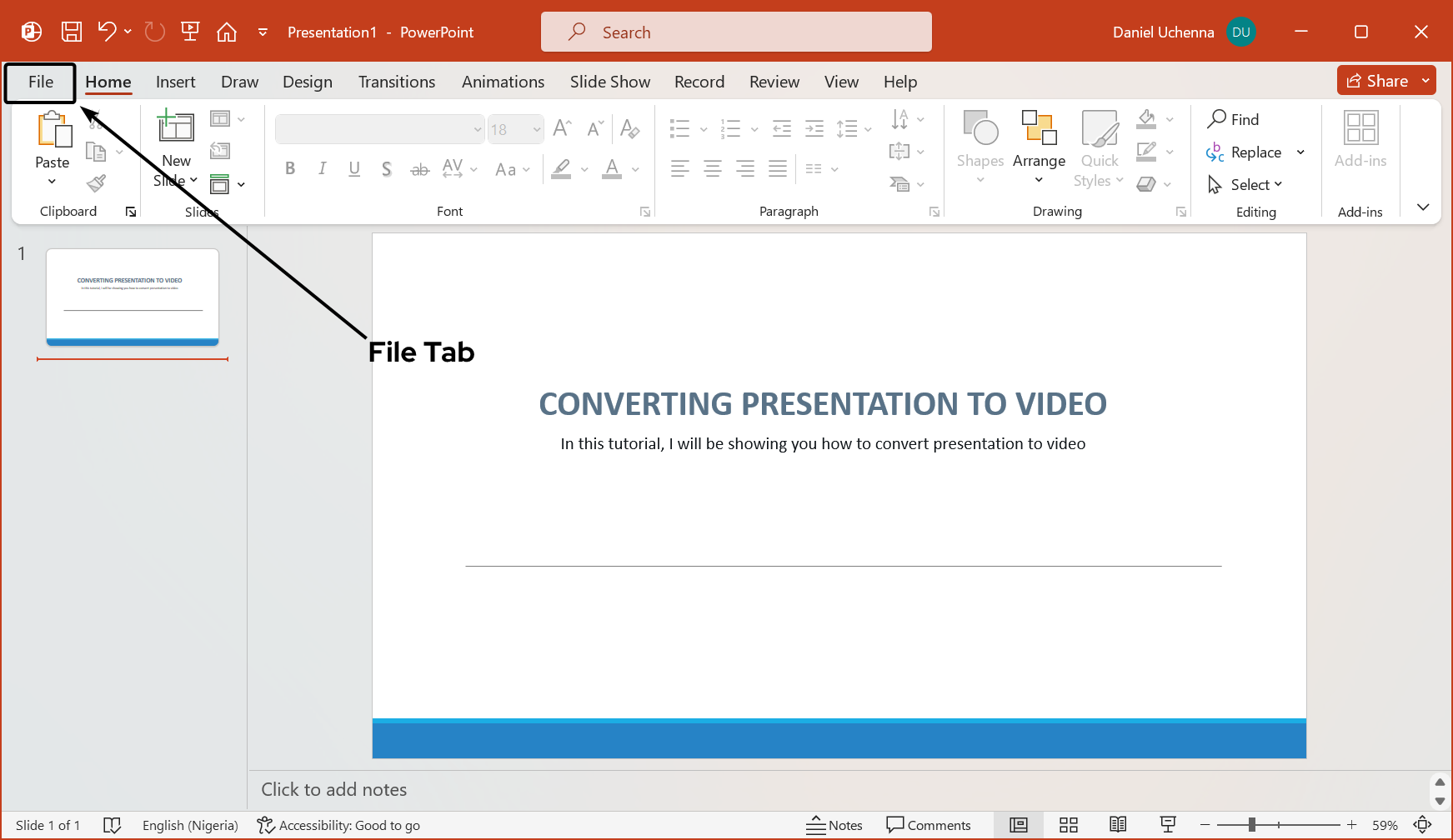This screenshot has width=1453, height=840.
Task: Apply strikethrough formatting
Action: (419, 168)
